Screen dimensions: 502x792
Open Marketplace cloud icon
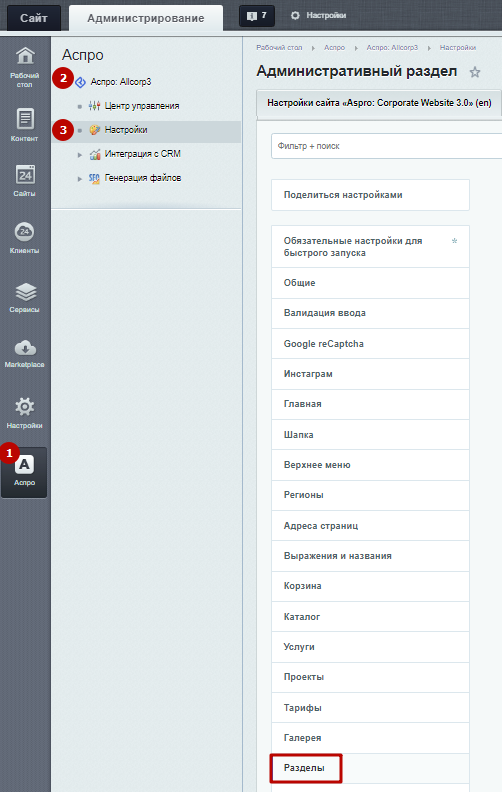[25, 354]
